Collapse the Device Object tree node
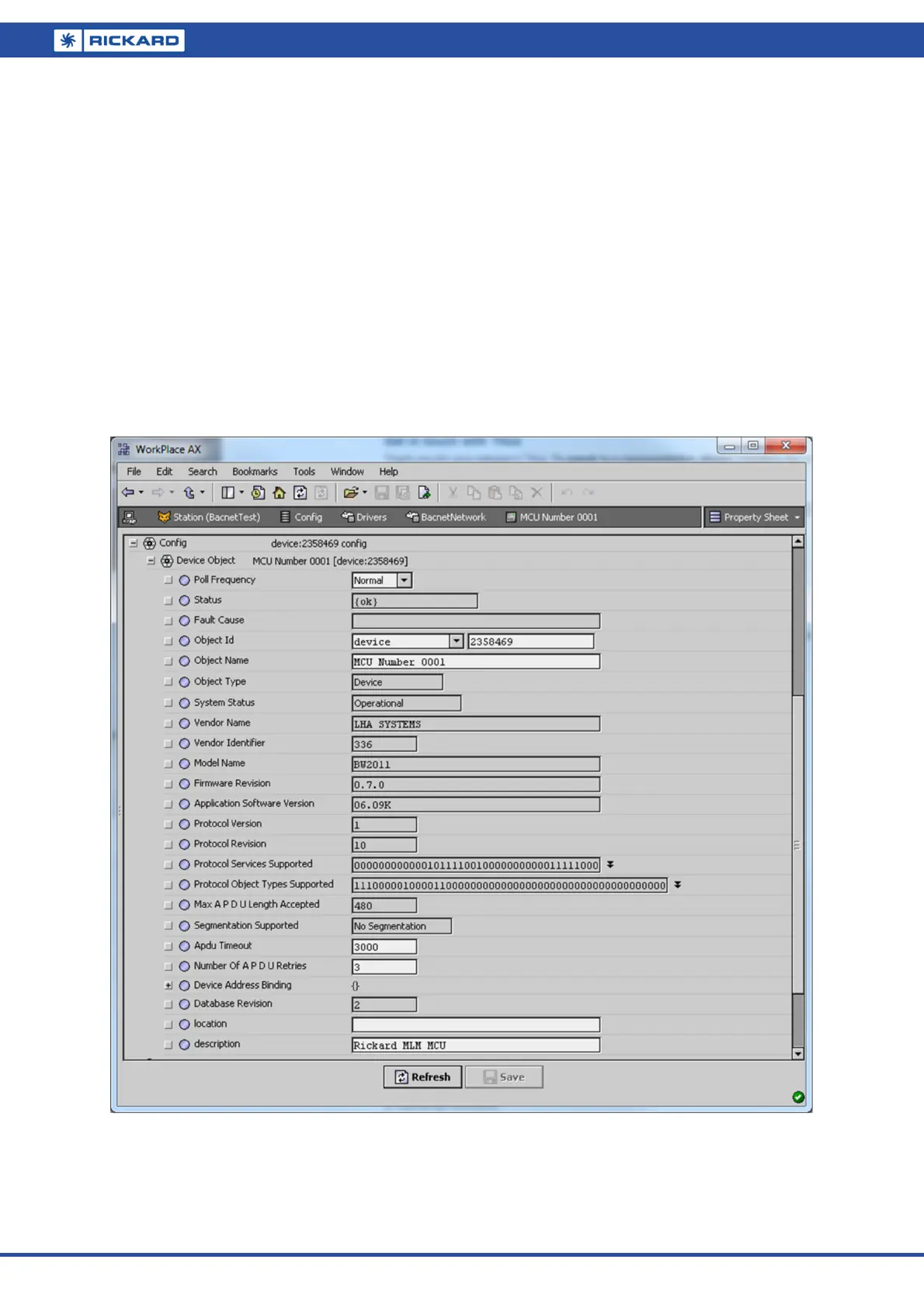 [151, 561]
